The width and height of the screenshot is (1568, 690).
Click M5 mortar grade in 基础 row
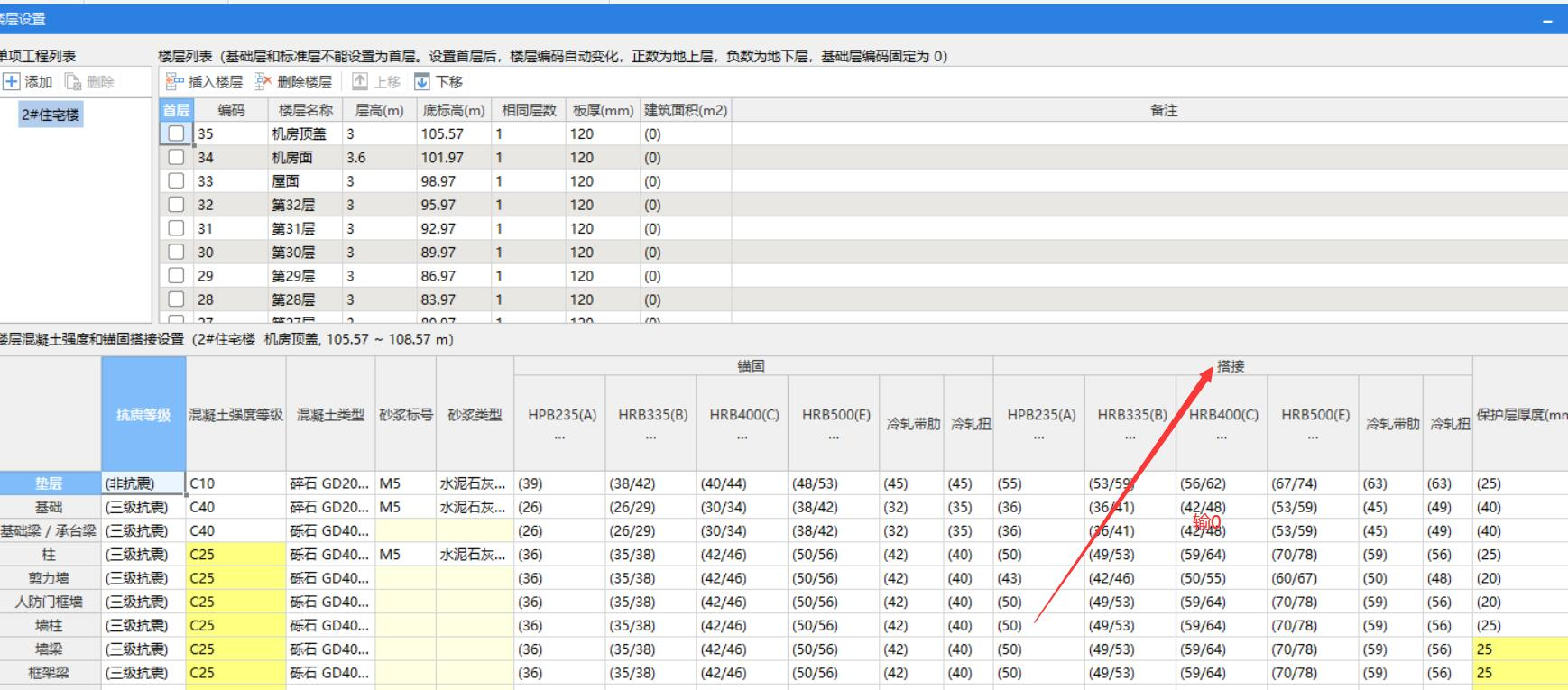(x=406, y=507)
